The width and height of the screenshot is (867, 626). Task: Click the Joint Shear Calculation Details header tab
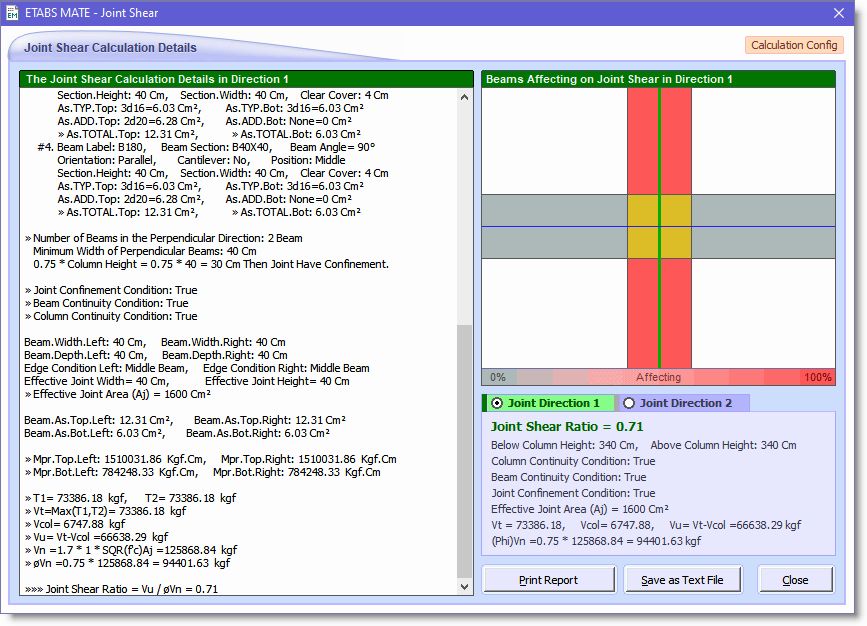(x=111, y=47)
